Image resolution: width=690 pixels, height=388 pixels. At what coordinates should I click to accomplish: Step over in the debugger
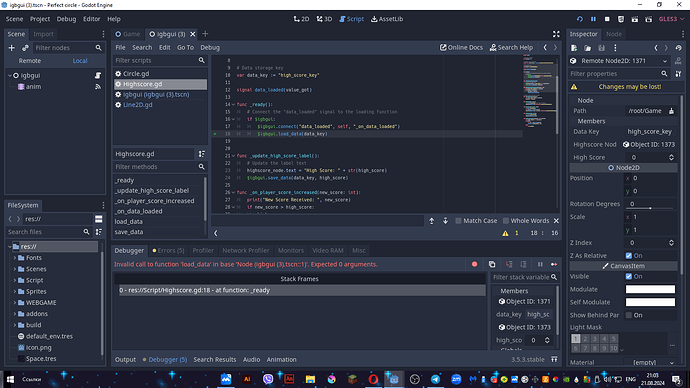pyautogui.click(x=523, y=264)
